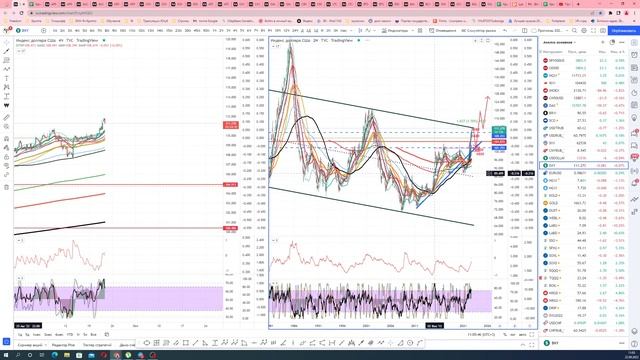Open the Fibonacci tools group
Image resolution: width=640 pixels, height=360 pixels.
[x=7, y=60]
